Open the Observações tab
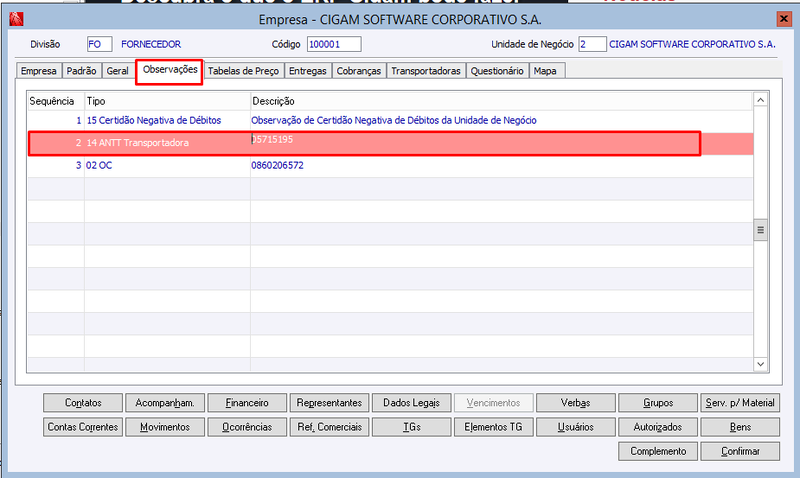 pos(170,70)
